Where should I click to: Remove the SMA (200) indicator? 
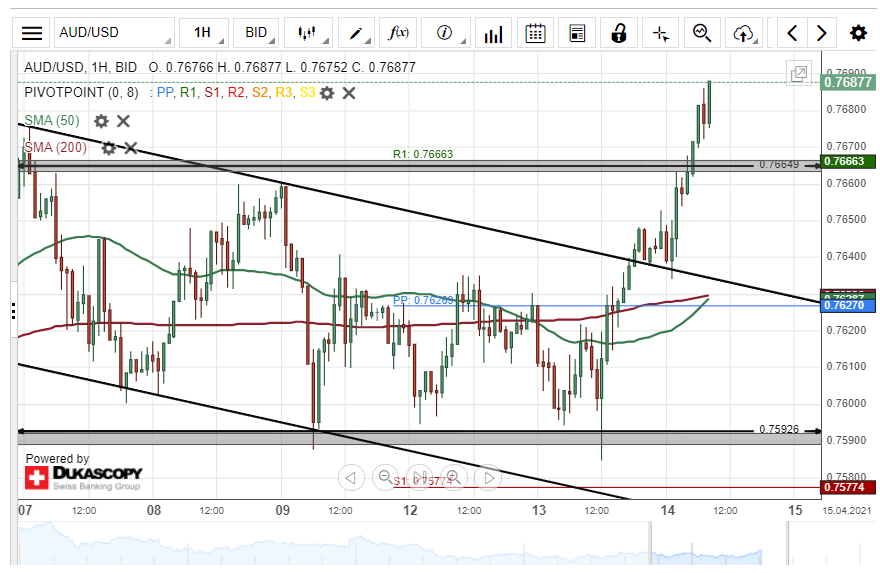(x=131, y=148)
